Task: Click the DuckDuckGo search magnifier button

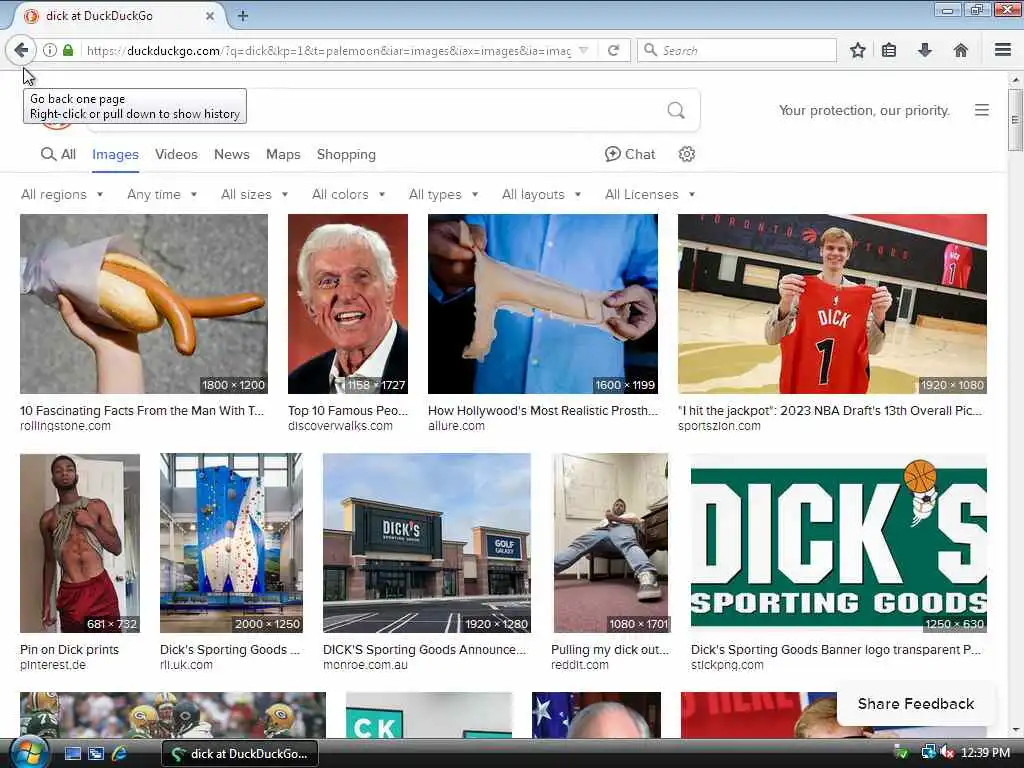Action: click(676, 110)
